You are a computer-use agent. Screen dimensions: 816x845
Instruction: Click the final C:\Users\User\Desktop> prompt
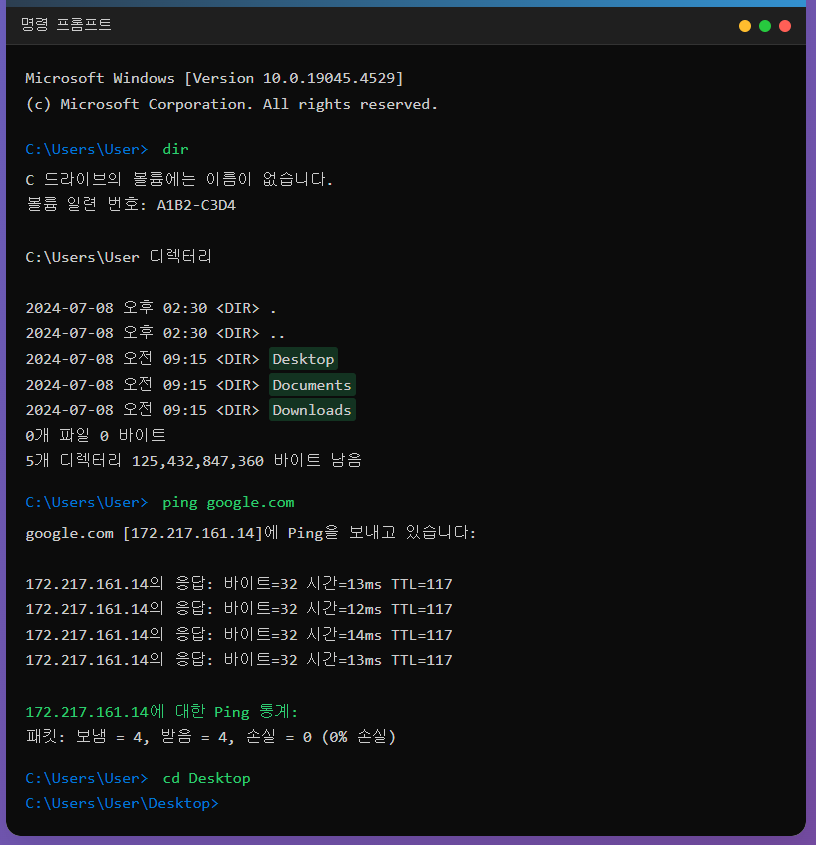tap(122, 804)
